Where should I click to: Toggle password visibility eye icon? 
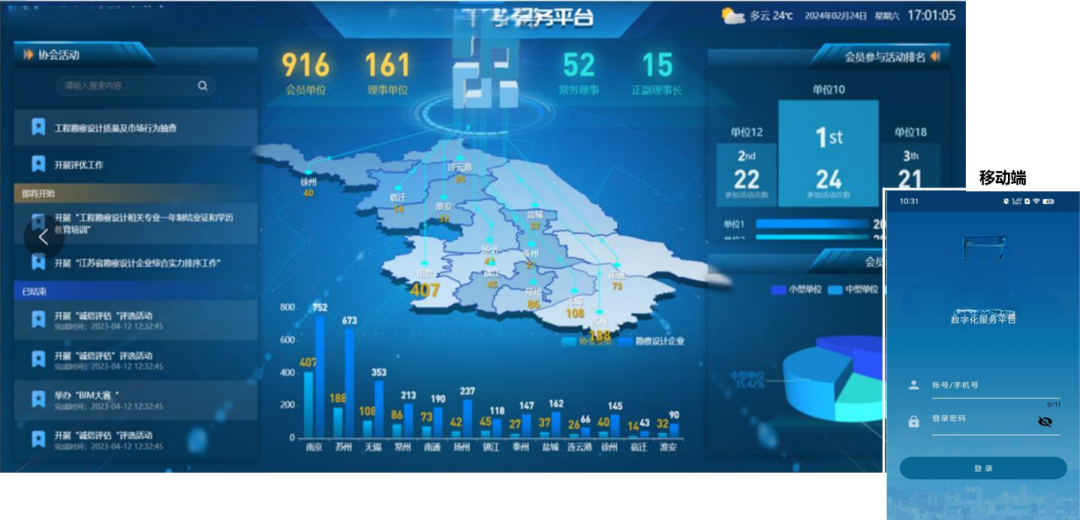pos(1045,422)
